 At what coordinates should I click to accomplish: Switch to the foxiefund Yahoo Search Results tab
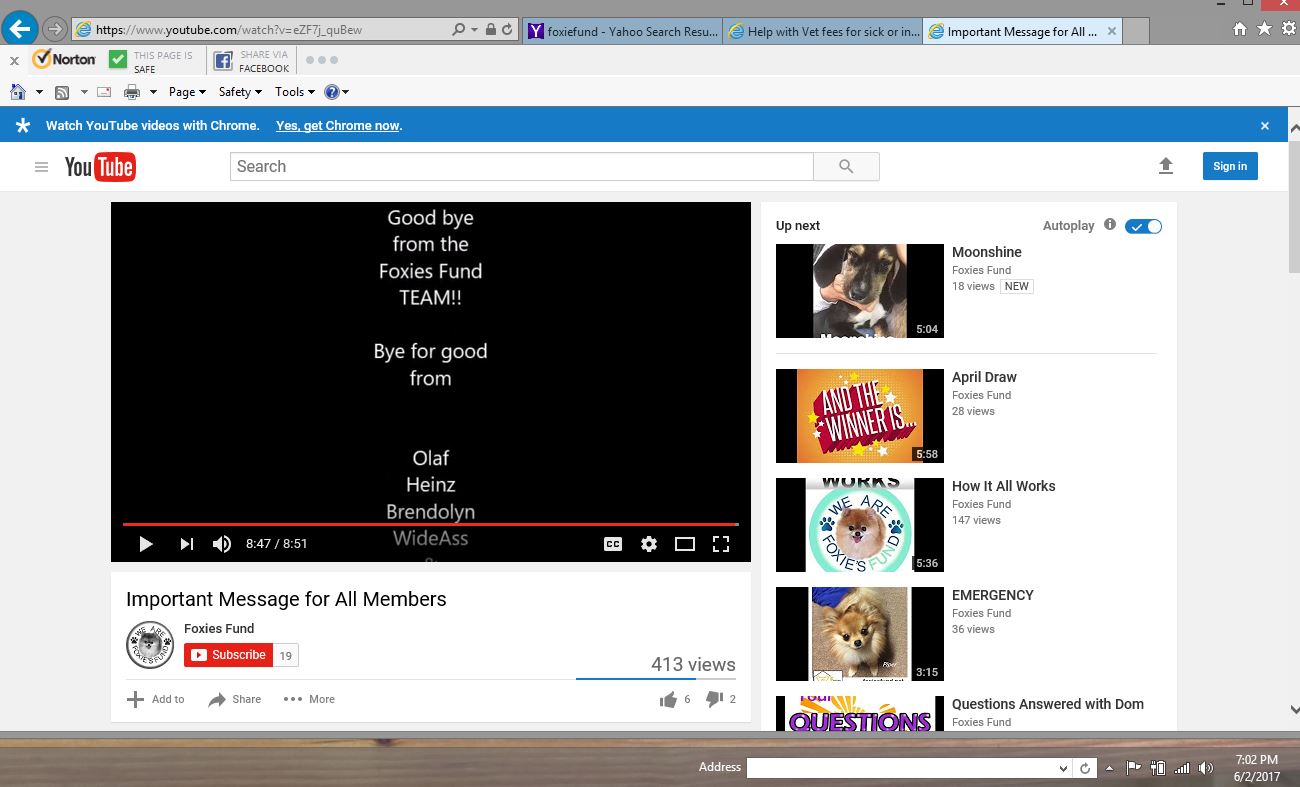point(624,31)
